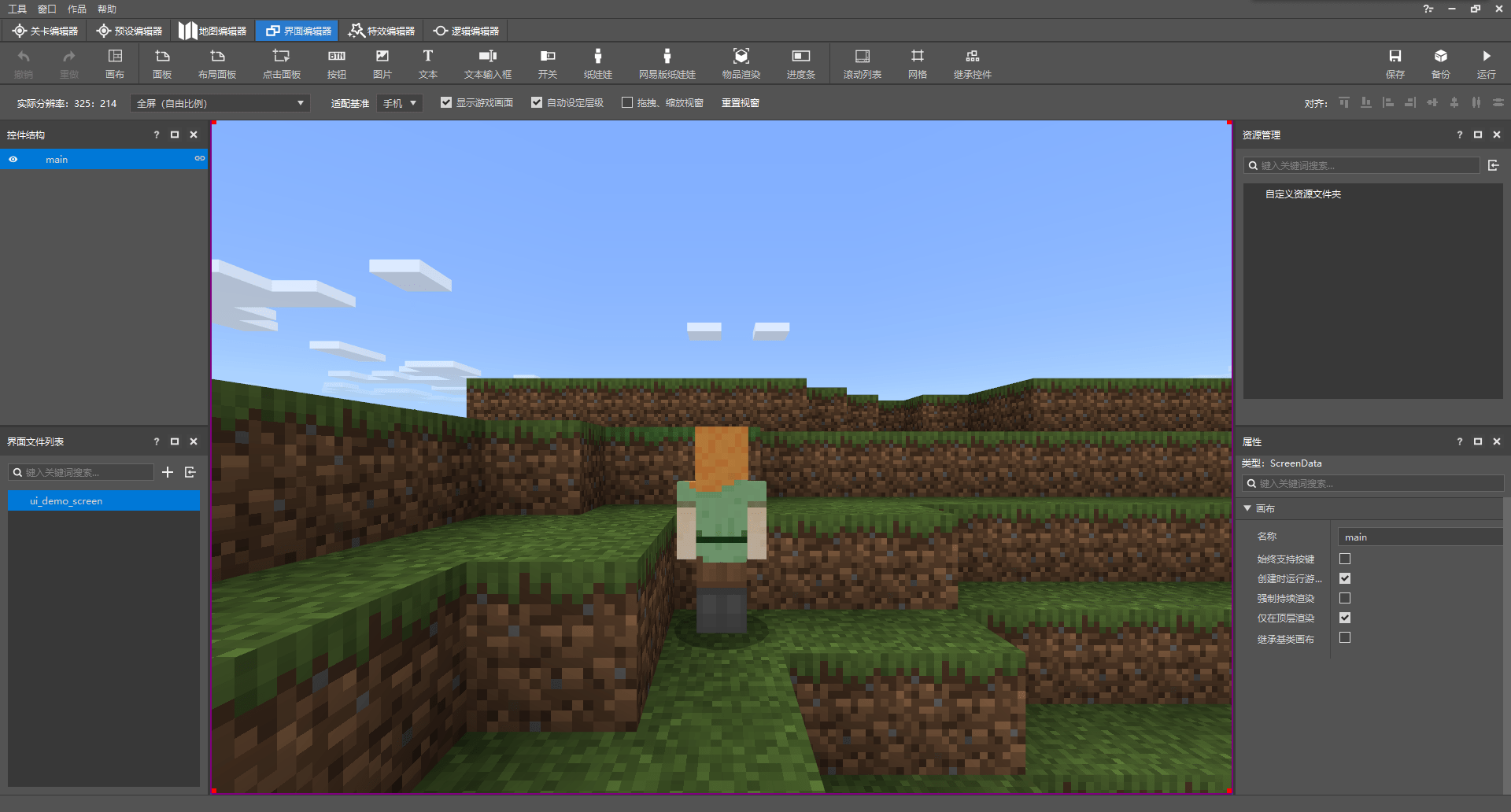
Task: Switch to 特效编辑器 tab
Action: tap(382, 31)
